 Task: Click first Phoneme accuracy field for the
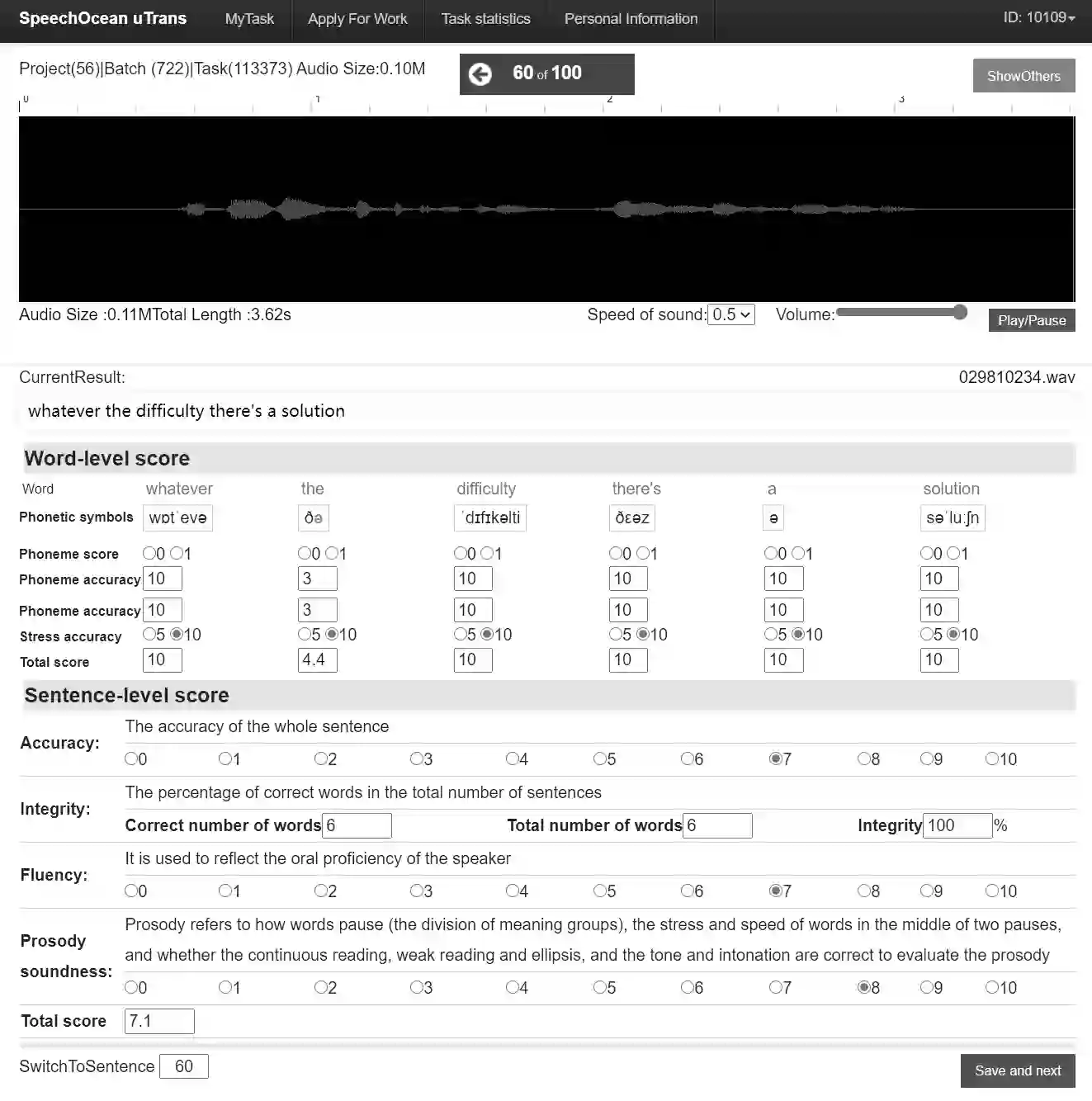(318, 579)
